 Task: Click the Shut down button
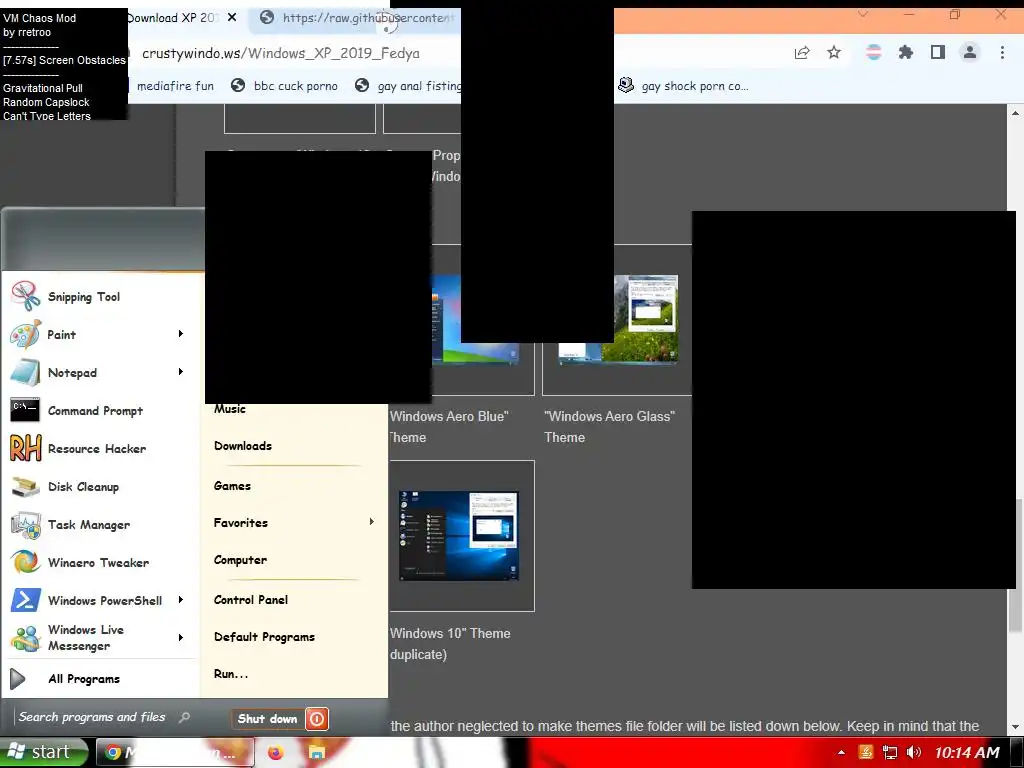(267, 719)
